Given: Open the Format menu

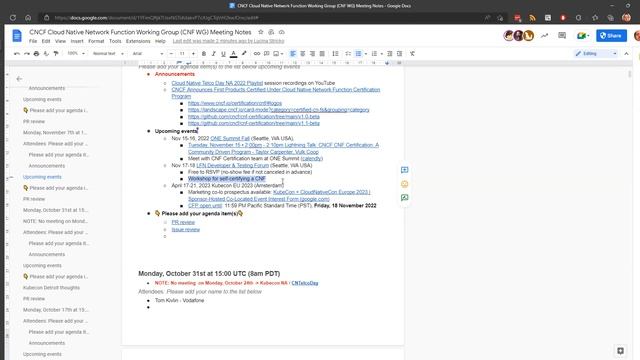Looking at the screenshot, I should point(96,41).
